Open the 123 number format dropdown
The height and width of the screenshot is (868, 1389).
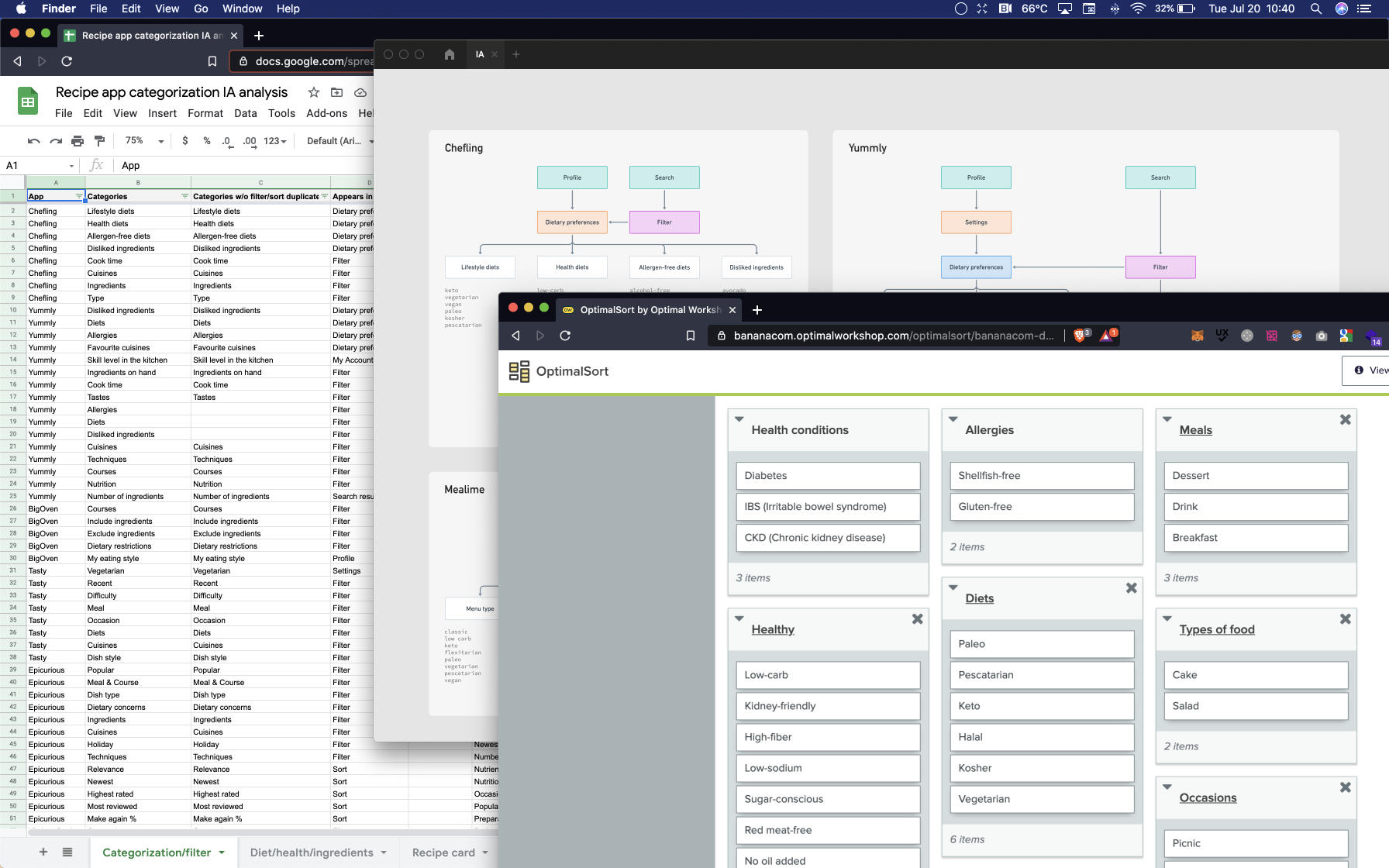275,141
